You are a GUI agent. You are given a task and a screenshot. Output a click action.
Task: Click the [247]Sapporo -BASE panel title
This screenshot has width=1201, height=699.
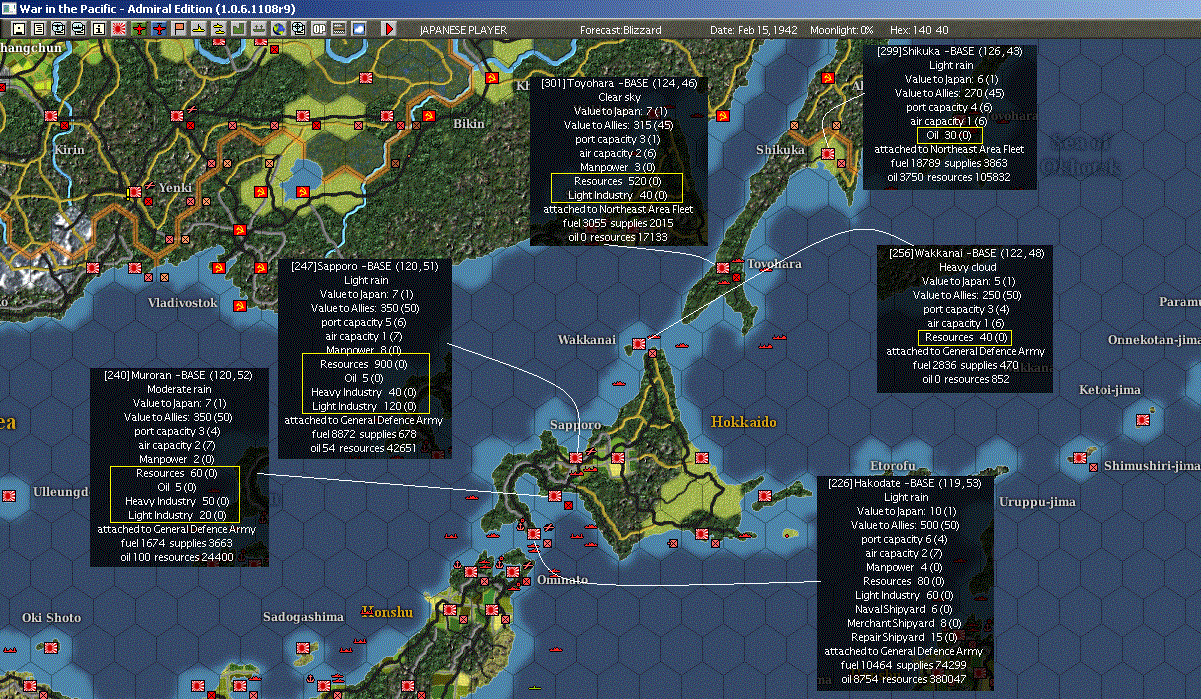click(366, 267)
